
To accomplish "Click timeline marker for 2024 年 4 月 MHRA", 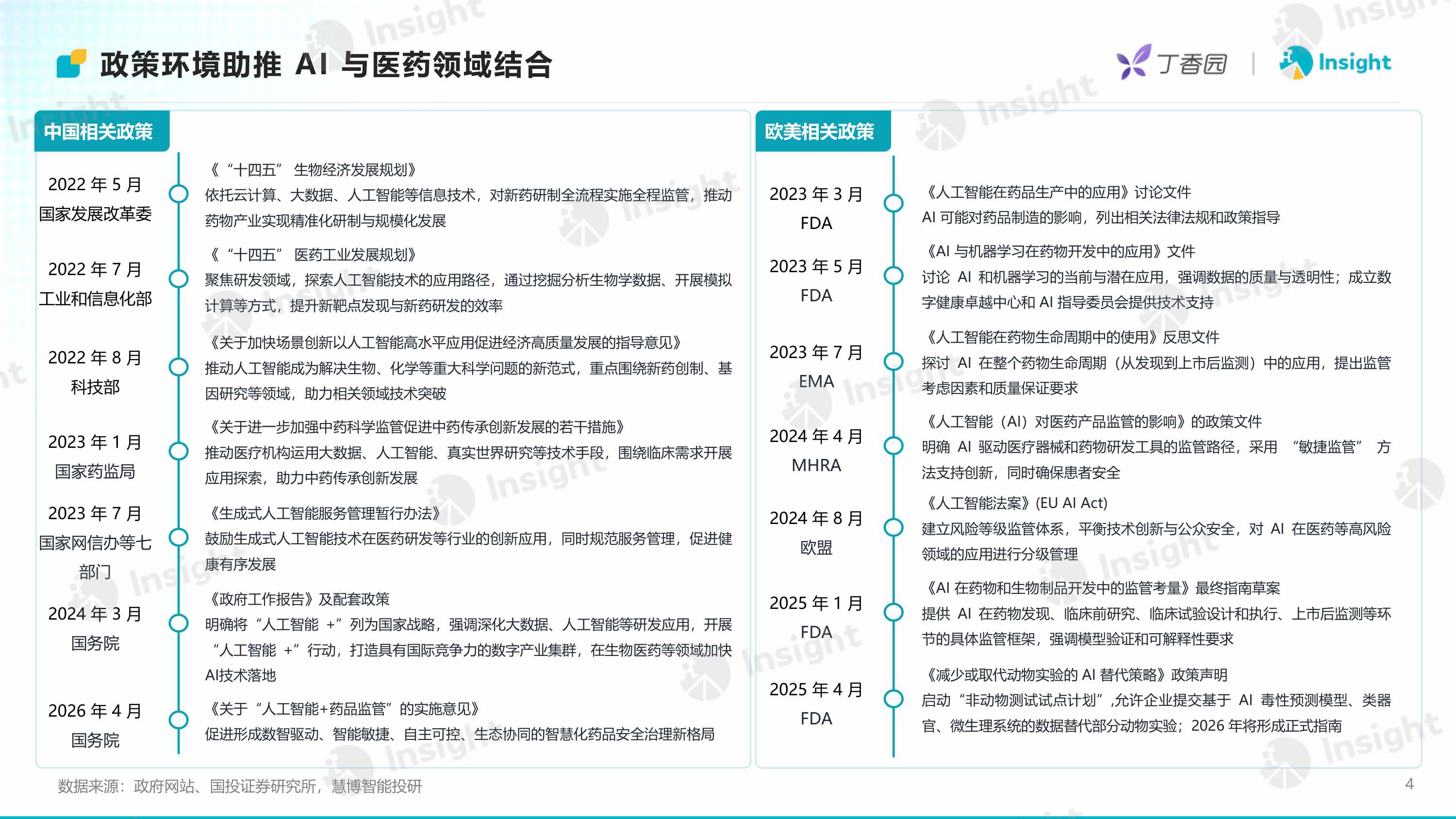I will [x=893, y=445].
